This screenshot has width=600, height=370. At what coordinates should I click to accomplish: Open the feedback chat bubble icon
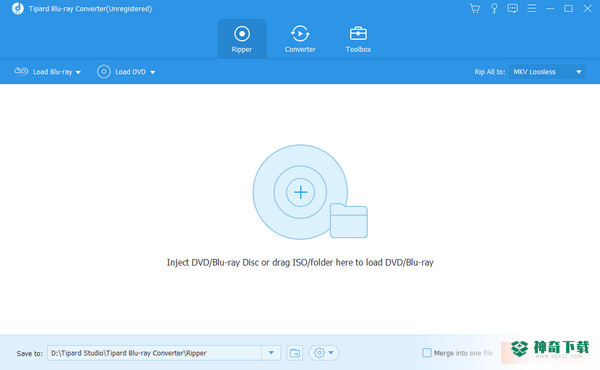(x=512, y=8)
